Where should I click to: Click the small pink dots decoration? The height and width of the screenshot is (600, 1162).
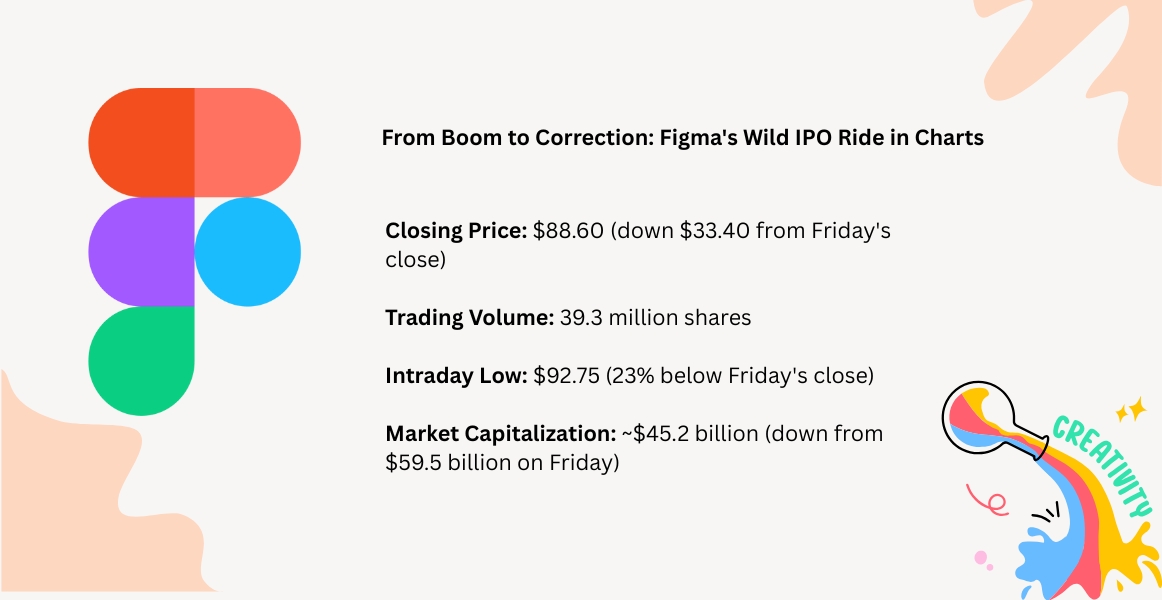point(984,558)
